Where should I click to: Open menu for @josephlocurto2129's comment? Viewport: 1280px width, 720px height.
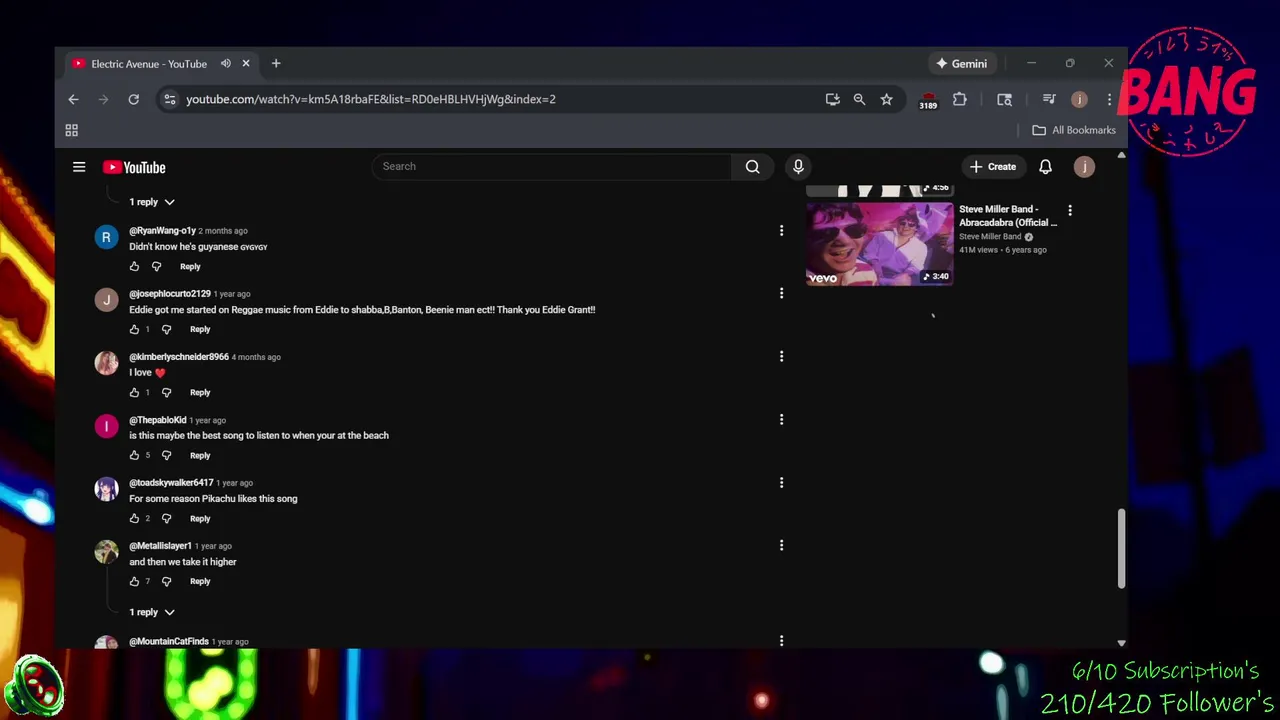(x=781, y=293)
